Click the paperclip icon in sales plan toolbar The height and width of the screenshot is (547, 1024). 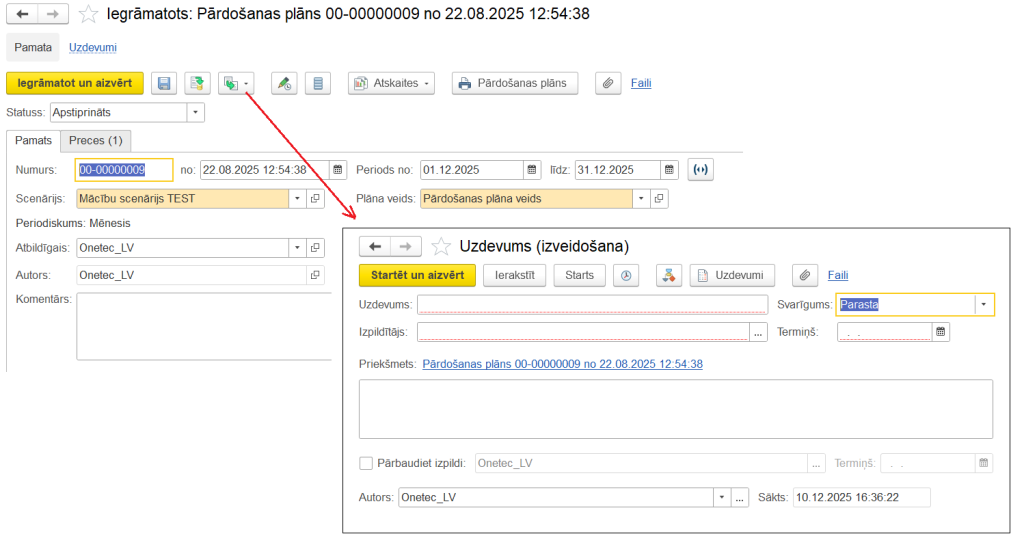tap(607, 84)
